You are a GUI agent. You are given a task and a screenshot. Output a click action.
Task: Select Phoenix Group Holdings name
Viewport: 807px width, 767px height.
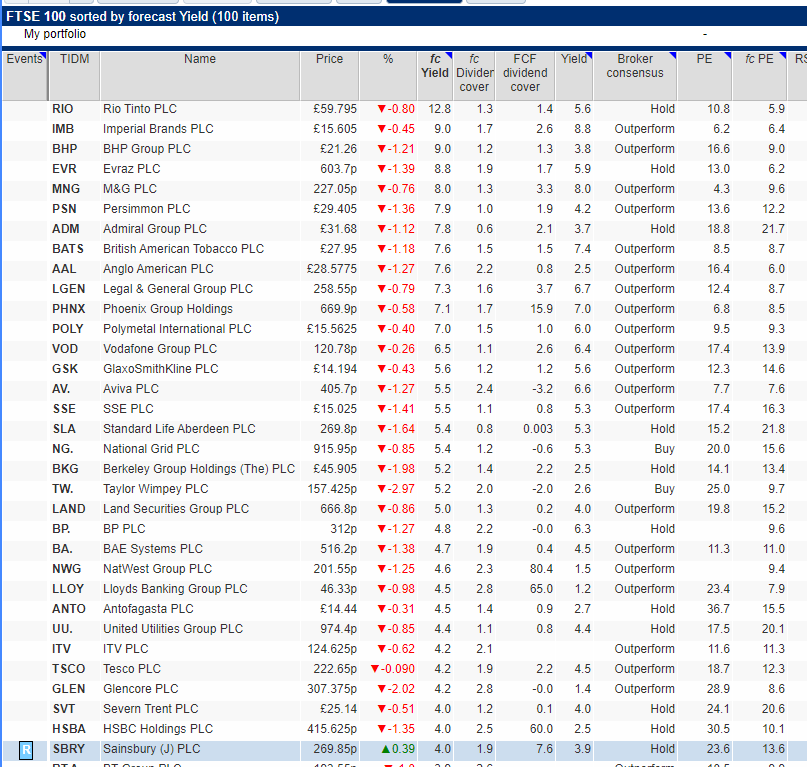[168, 309]
